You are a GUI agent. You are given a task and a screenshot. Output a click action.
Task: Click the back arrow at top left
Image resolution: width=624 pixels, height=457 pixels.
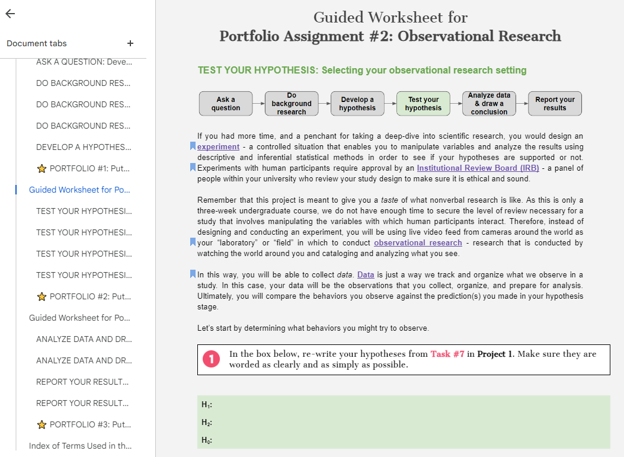pyautogui.click(x=11, y=14)
